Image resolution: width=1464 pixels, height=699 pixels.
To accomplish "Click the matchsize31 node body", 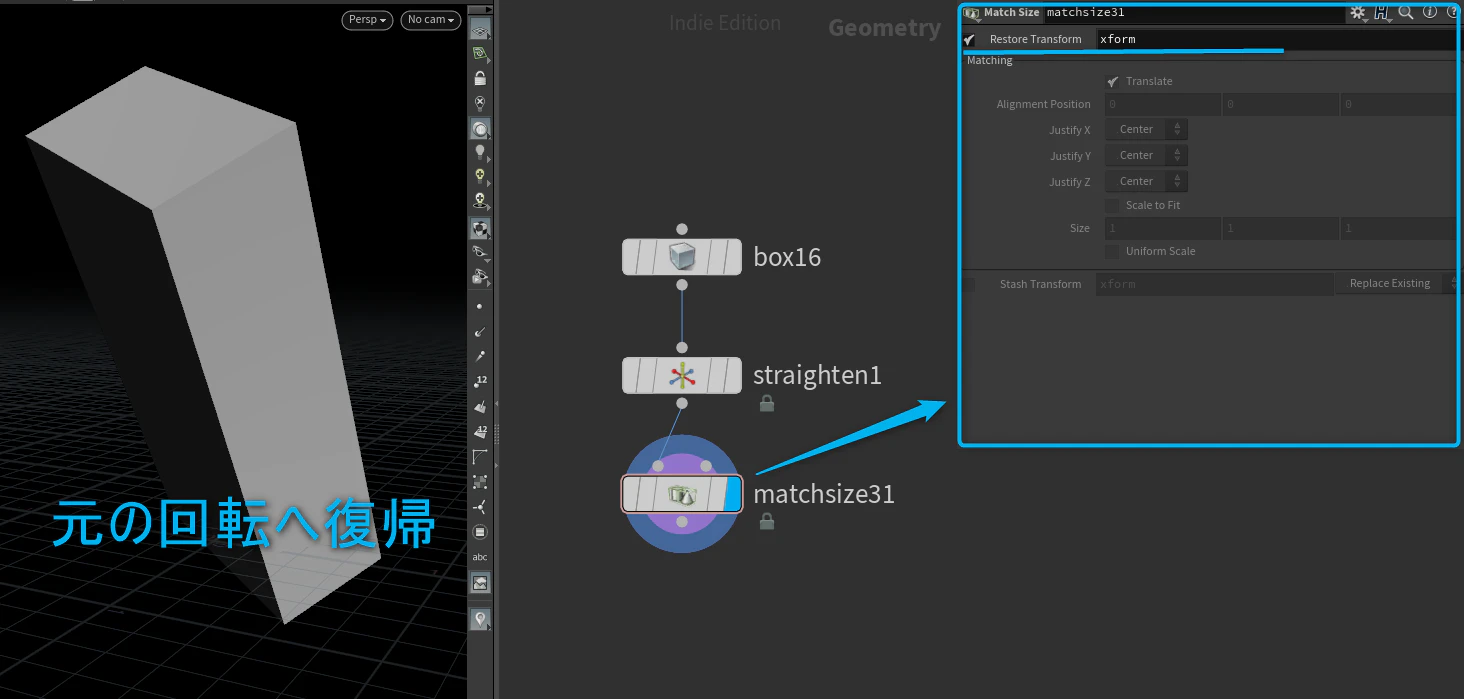I will [682, 494].
